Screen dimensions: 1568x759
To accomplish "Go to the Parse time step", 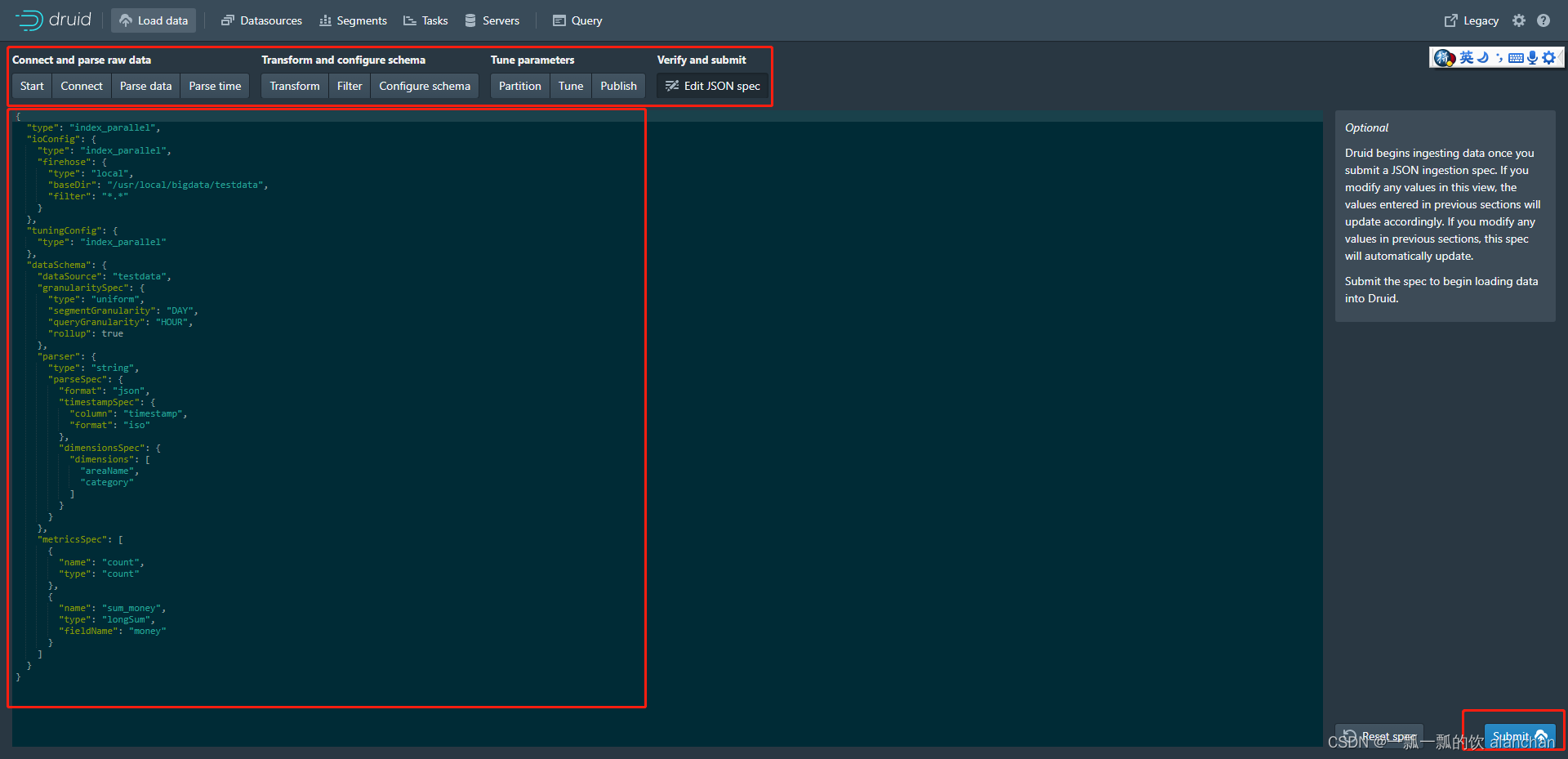I will point(215,86).
